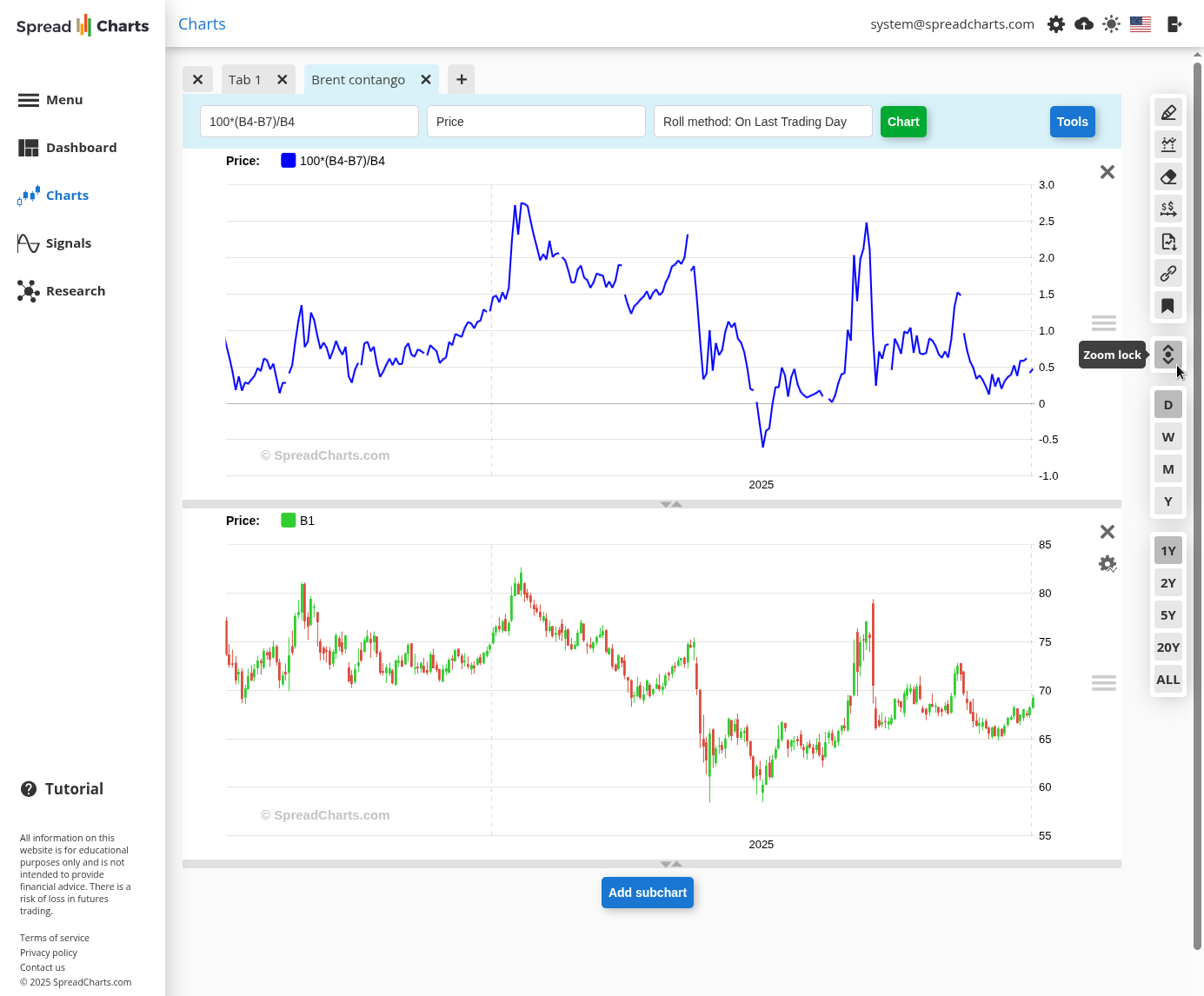Click the green Chart button
Viewport: 1204px width, 996px height.
tap(903, 122)
